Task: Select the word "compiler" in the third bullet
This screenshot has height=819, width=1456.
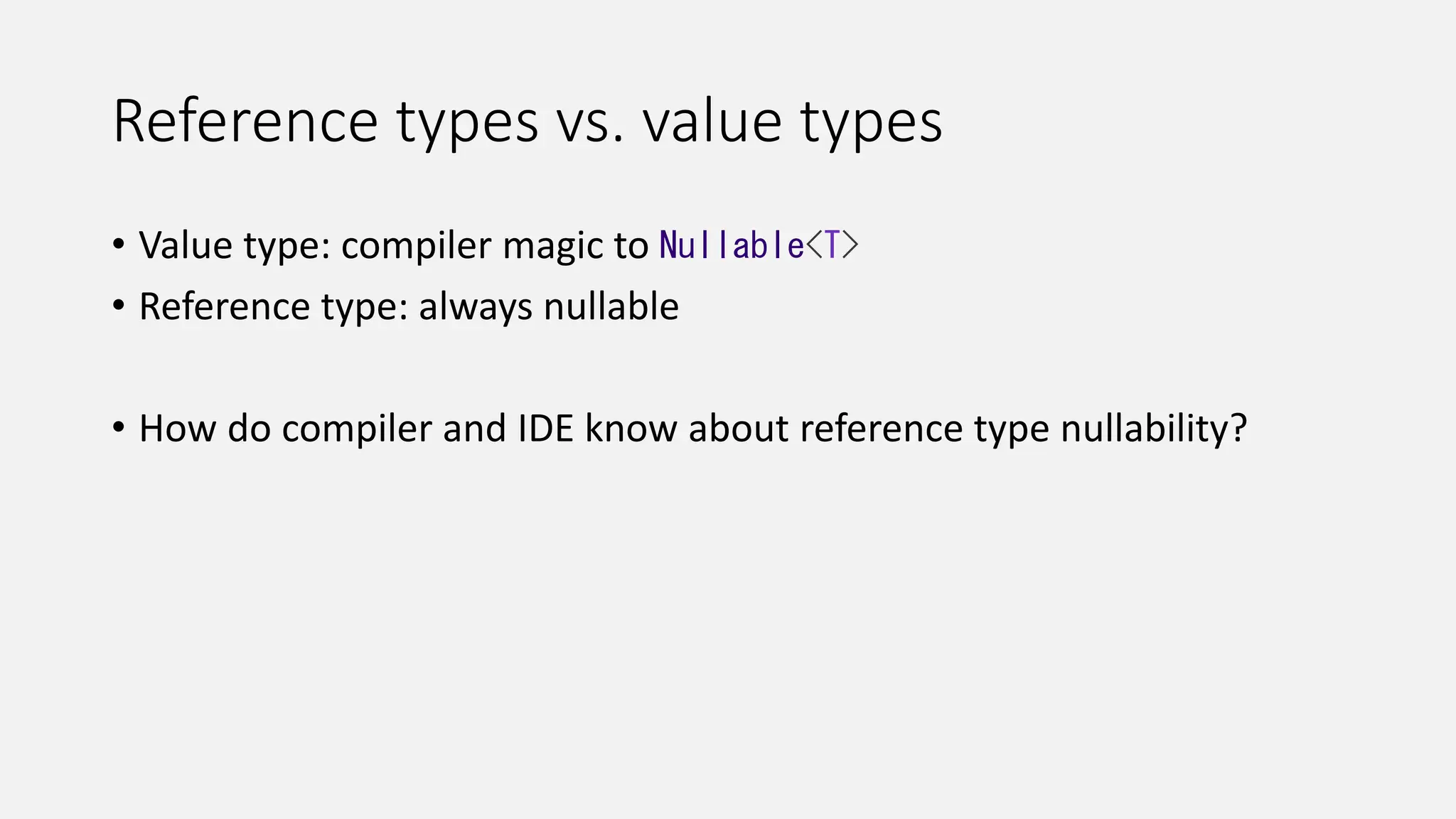Action: pyautogui.click(x=357, y=429)
